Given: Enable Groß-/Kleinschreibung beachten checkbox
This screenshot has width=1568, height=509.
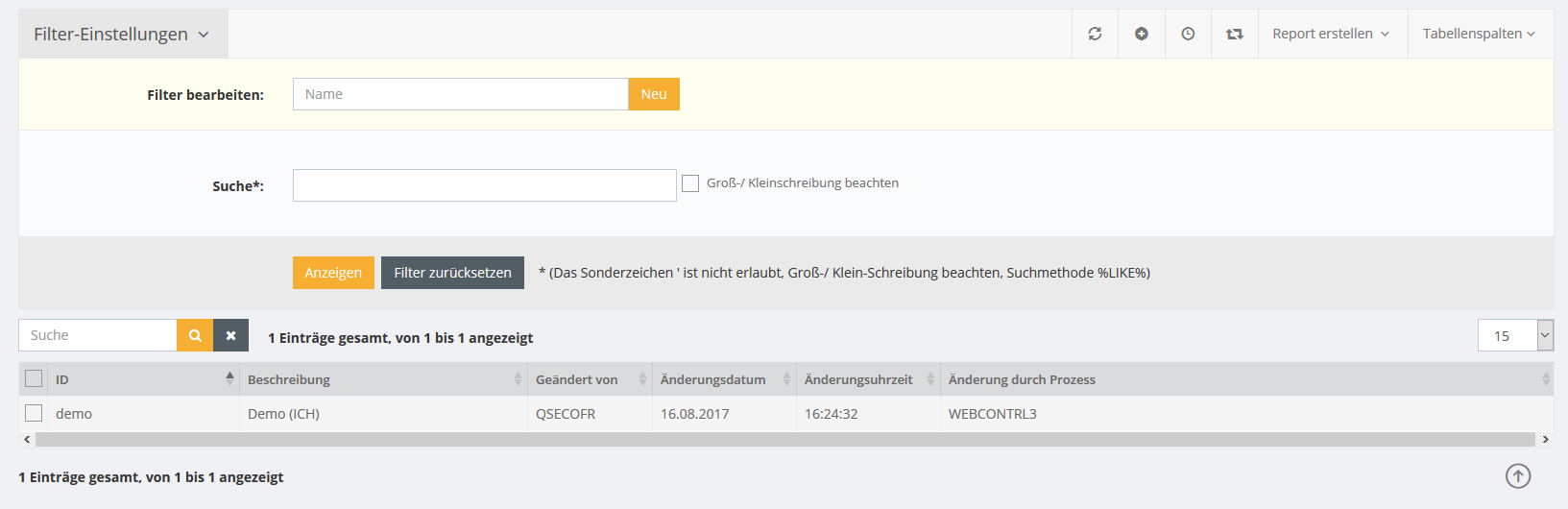Looking at the screenshot, I should pos(690,183).
